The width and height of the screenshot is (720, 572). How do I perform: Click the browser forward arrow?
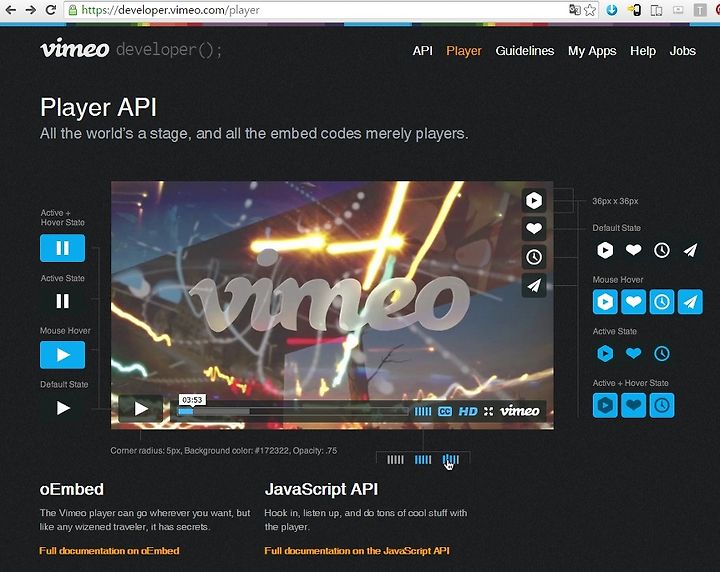tap(30, 10)
